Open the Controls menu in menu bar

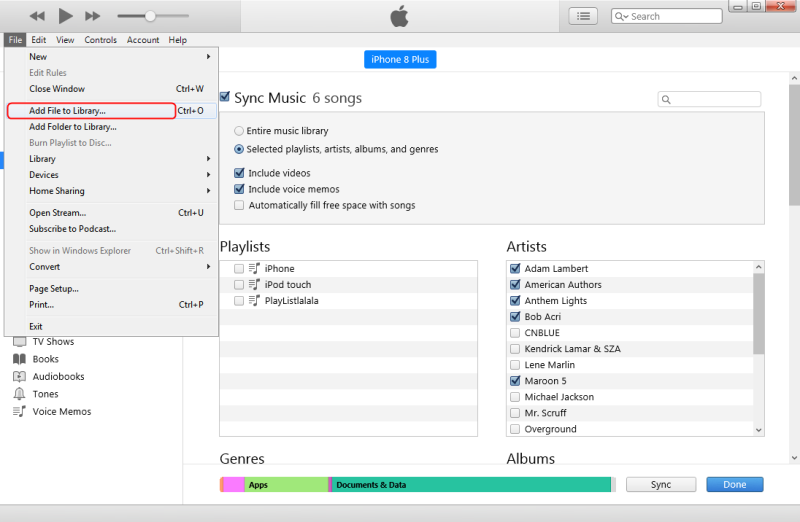click(100, 40)
